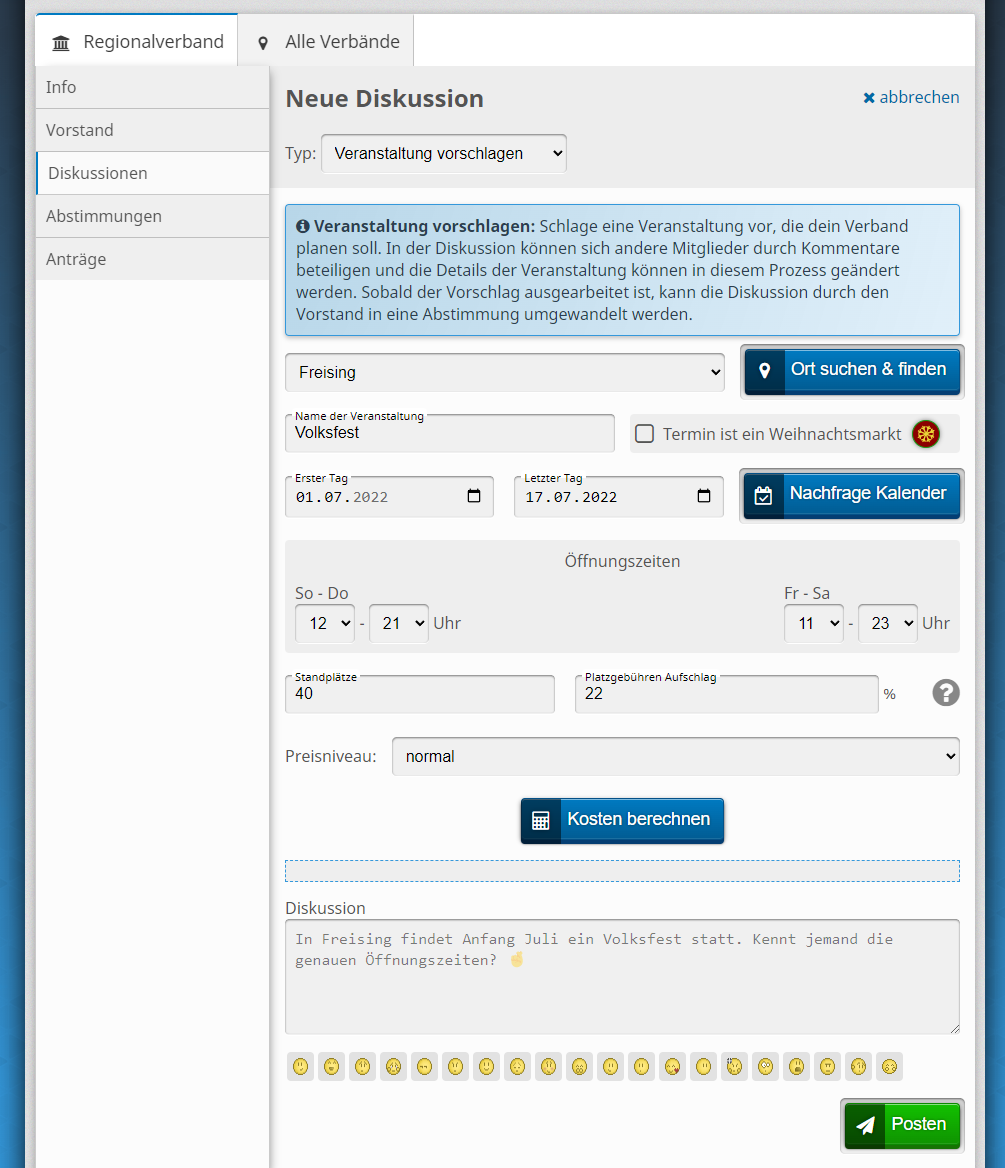
Task: Open the date picker in Erster Tag field
Action: (x=474, y=497)
